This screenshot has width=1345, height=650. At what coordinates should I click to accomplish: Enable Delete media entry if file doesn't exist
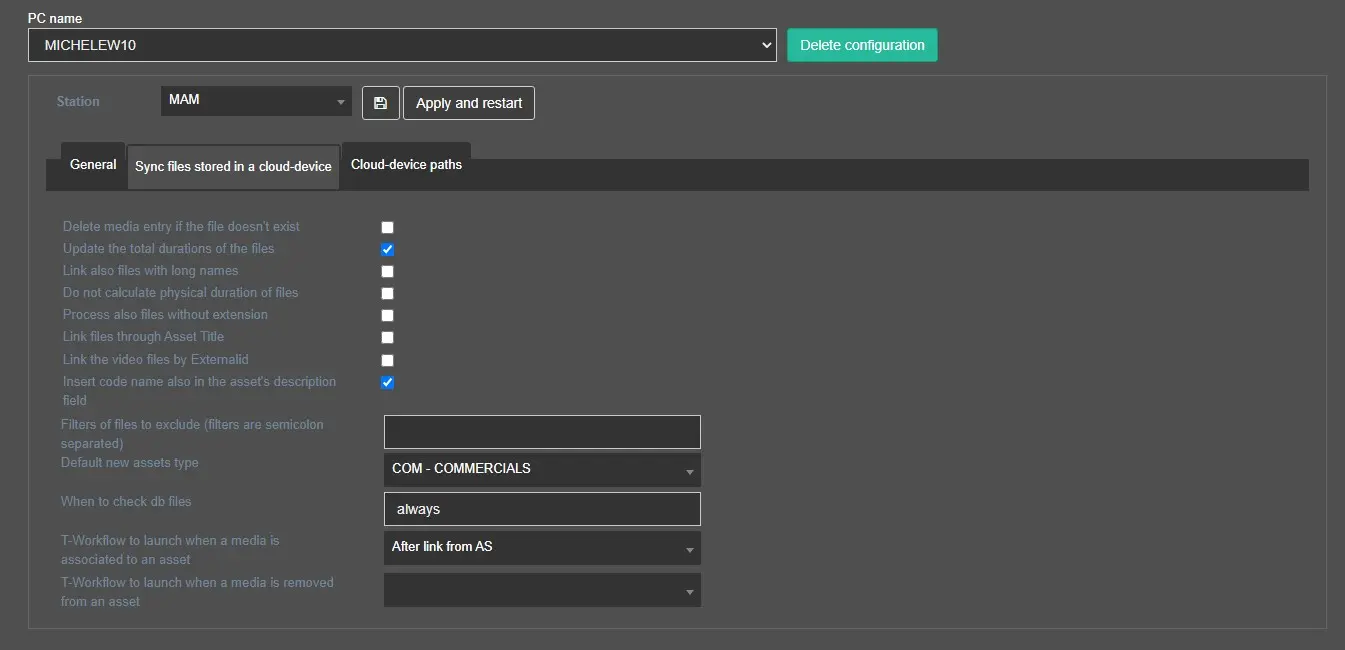pos(388,227)
